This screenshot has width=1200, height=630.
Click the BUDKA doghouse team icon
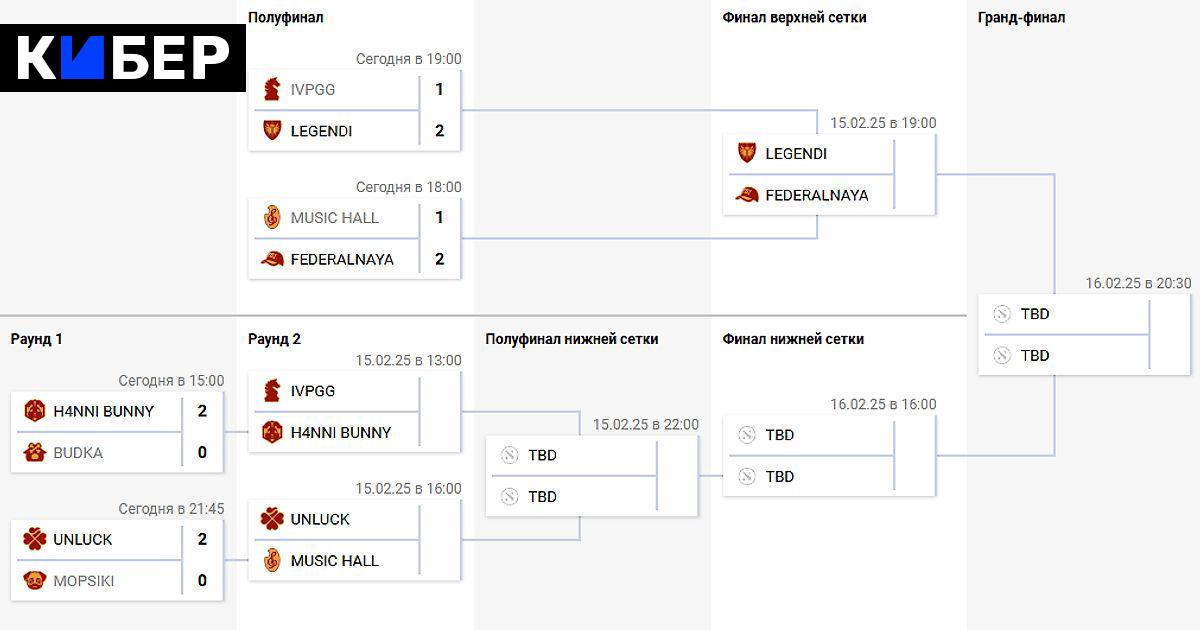pyautogui.click(x=35, y=453)
